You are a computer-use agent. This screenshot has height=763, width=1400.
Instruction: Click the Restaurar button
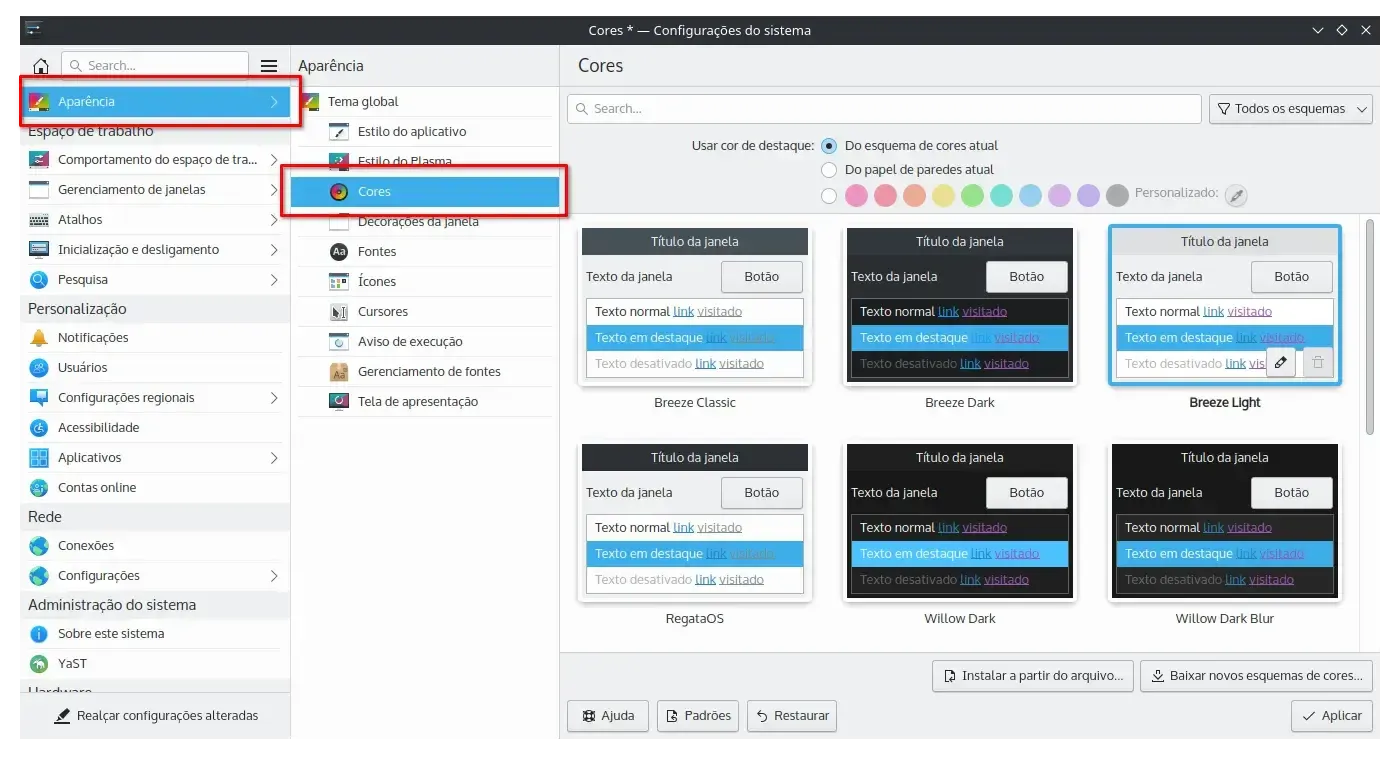tap(792, 716)
